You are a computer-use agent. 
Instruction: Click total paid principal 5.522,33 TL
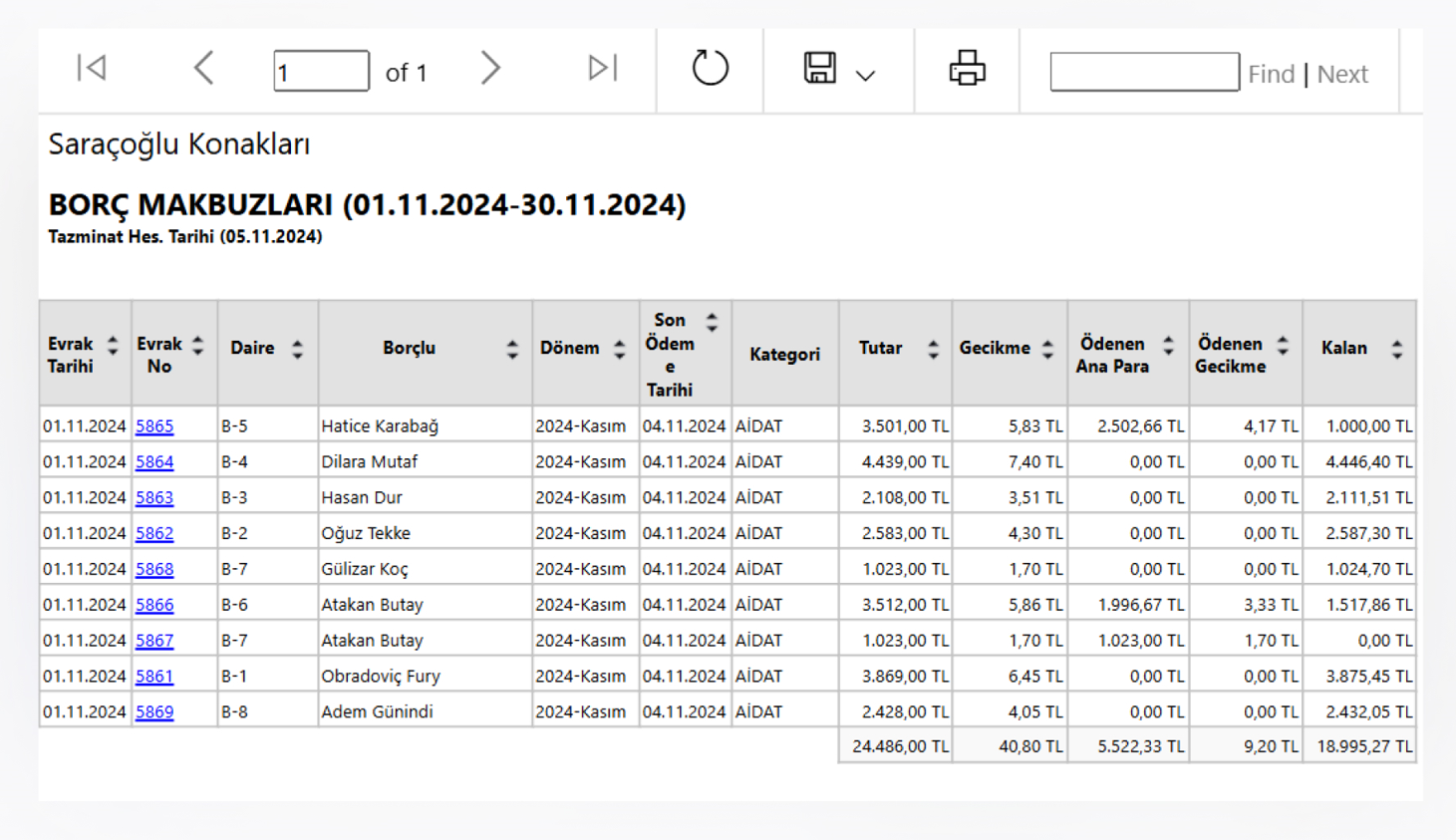(1128, 746)
